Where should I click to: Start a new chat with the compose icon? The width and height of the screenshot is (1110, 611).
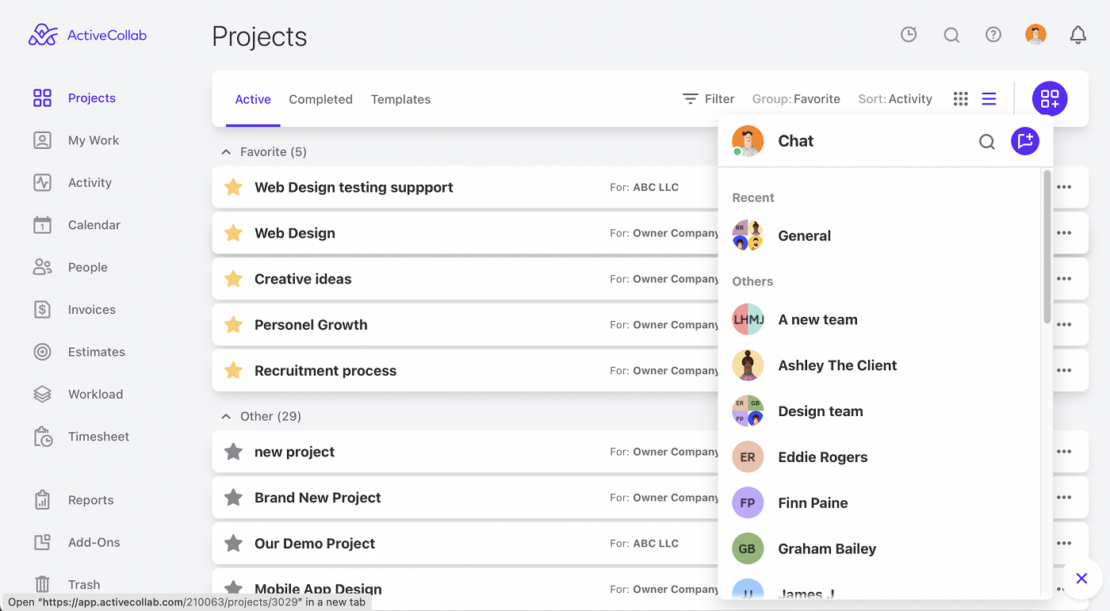(x=1024, y=141)
